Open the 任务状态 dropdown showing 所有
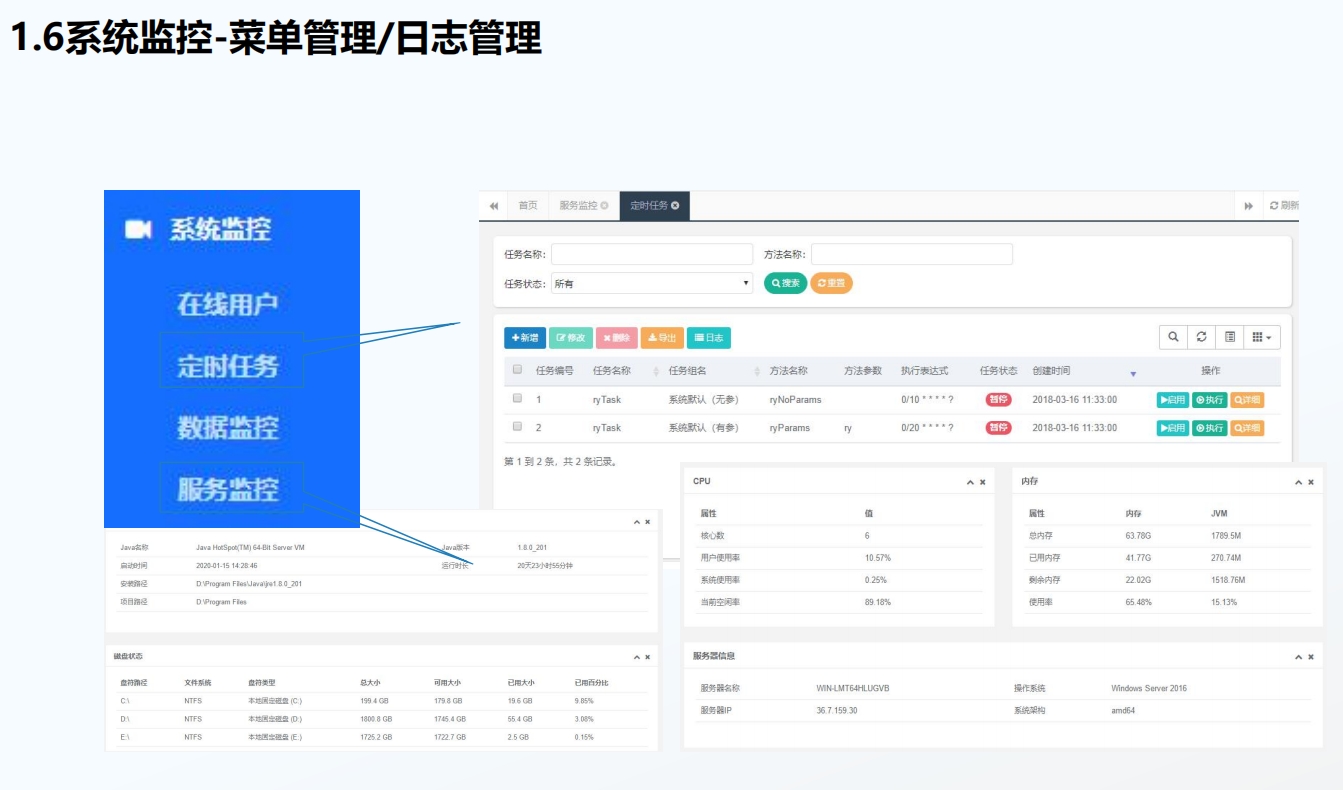 point(651,284)
